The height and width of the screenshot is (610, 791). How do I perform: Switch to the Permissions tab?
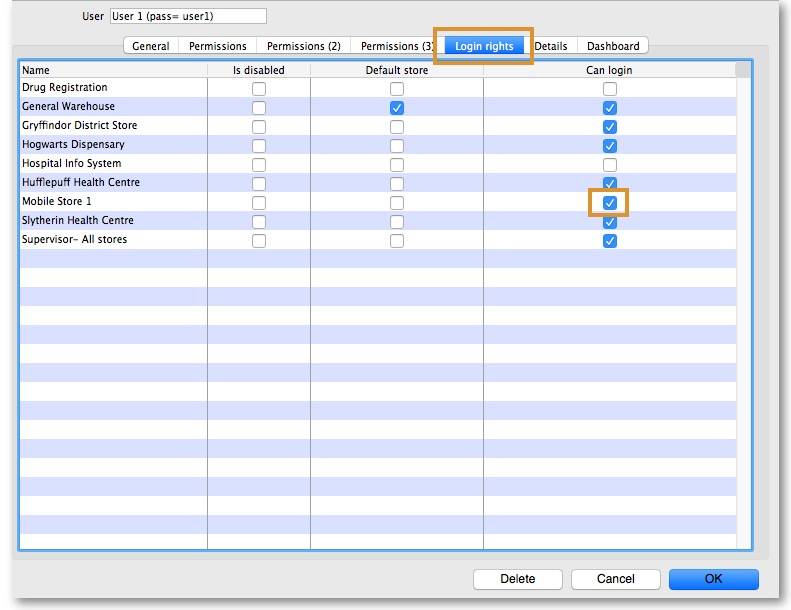(x=217, y=46)
